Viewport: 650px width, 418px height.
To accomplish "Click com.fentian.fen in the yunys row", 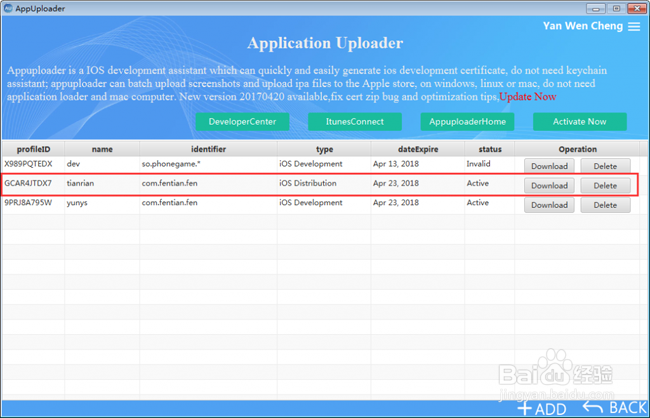I will tap(170, 203).
